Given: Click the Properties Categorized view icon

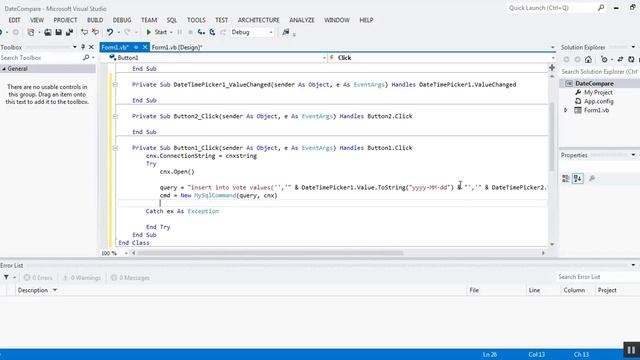Looking at the screenshot, I should (566, 178).
